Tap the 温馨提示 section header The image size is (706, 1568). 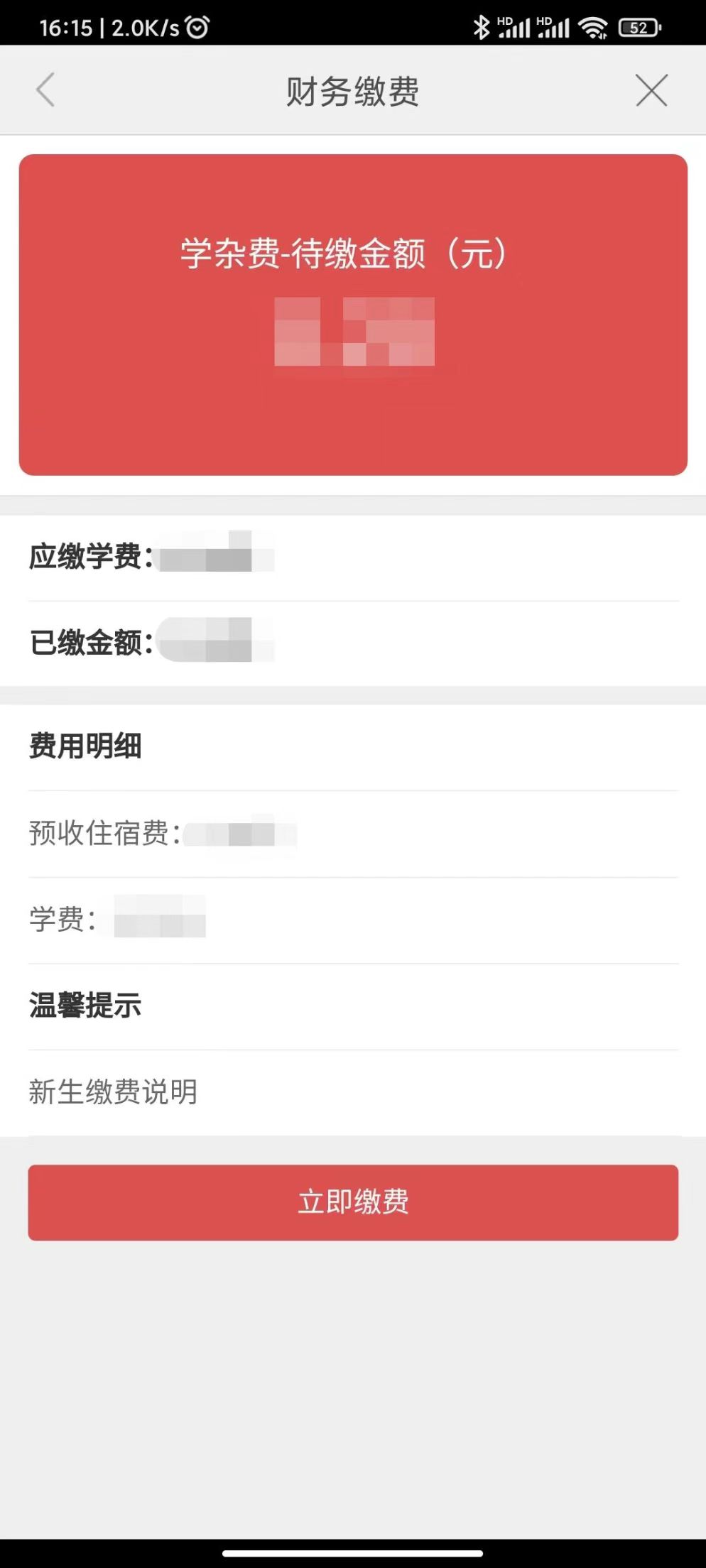[x=85, y=1006]
